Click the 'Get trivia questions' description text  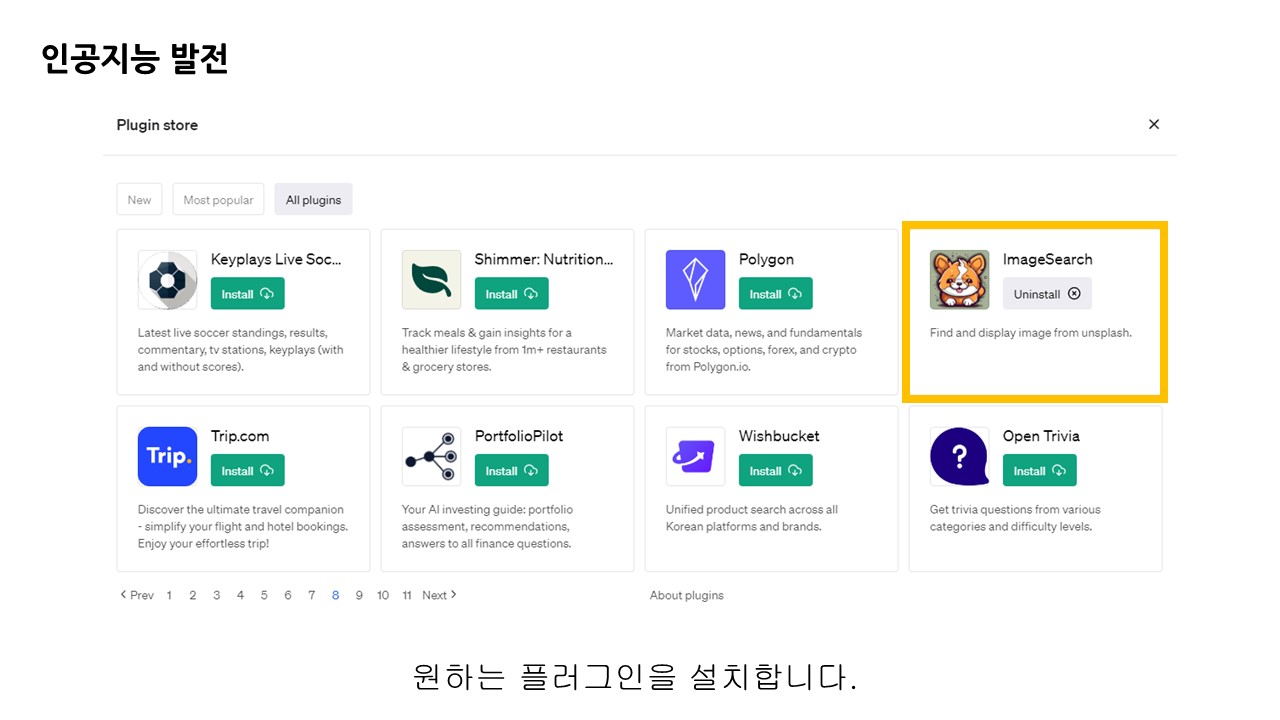click(1015, 518)
